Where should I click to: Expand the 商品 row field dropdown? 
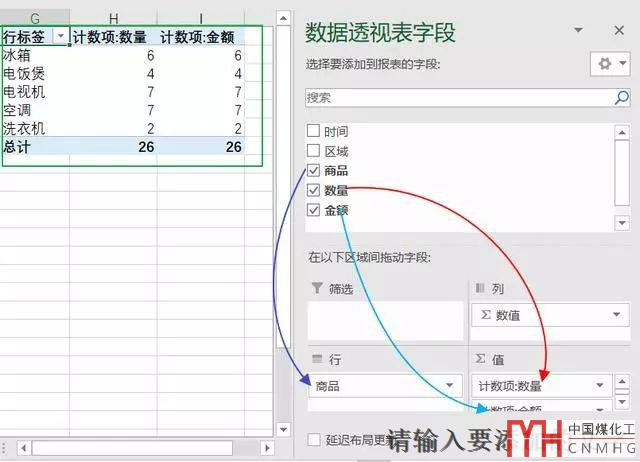pos(449,385)
